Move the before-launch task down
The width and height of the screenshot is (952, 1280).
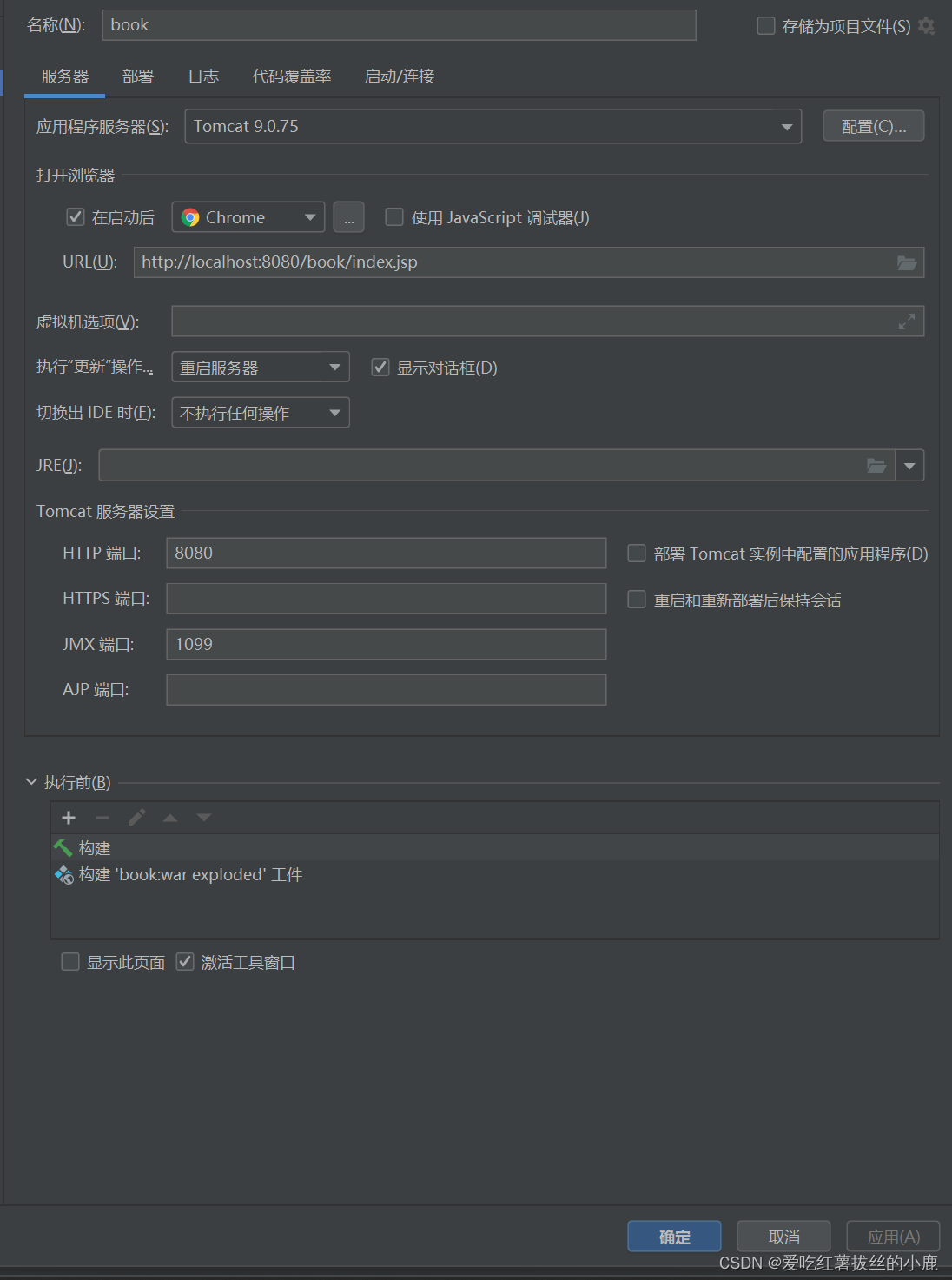click(x=204, y=818)
